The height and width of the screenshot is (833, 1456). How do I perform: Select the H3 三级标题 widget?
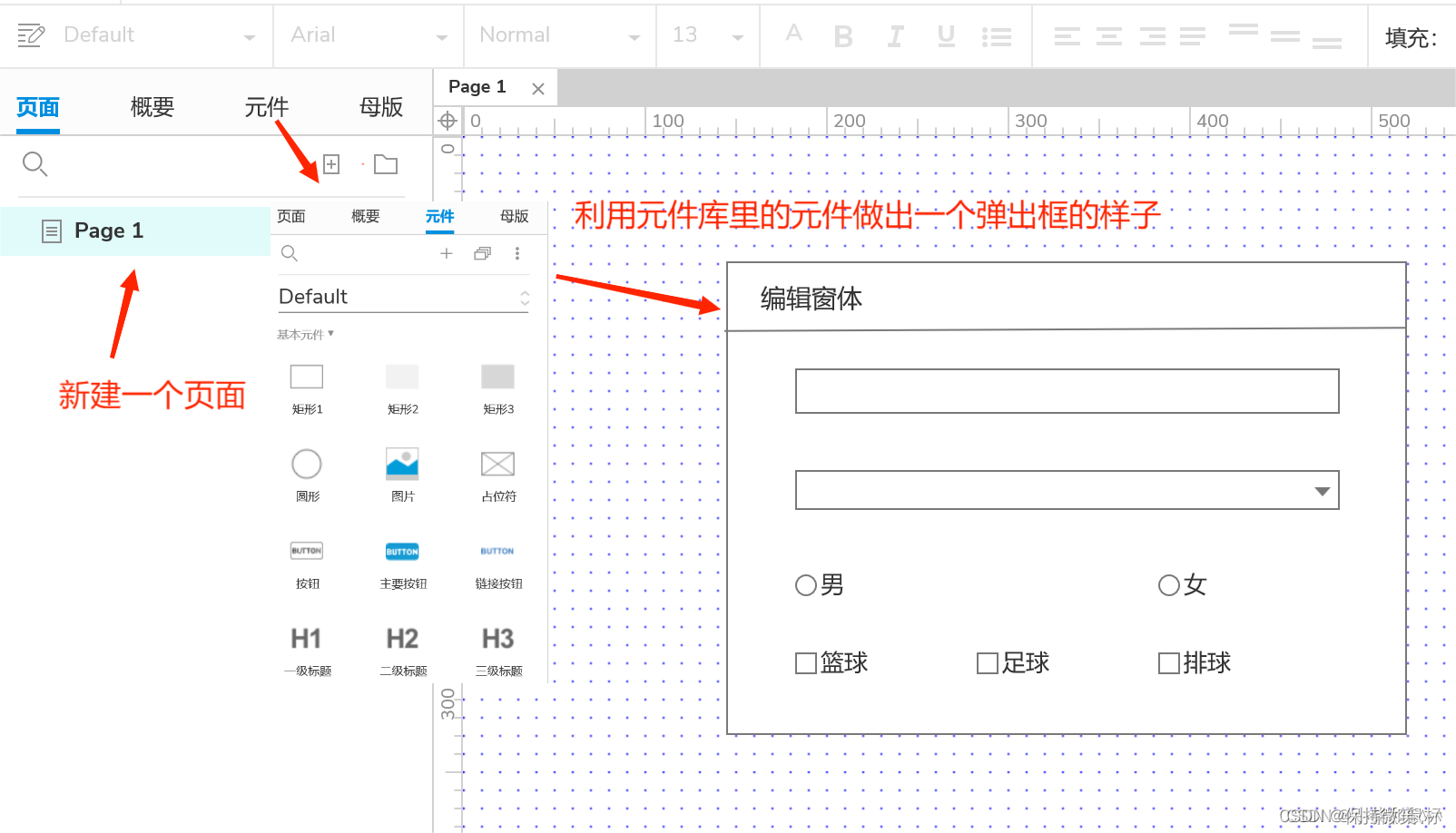[497, 650]
